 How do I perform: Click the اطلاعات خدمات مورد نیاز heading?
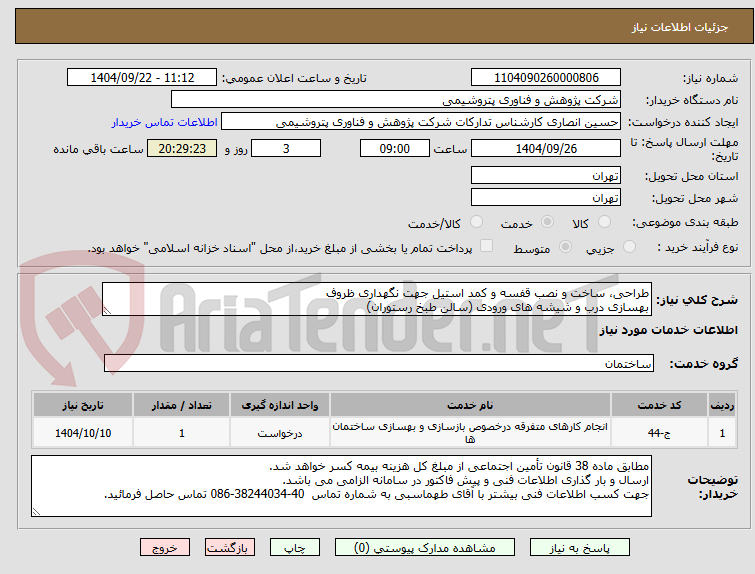668,330
